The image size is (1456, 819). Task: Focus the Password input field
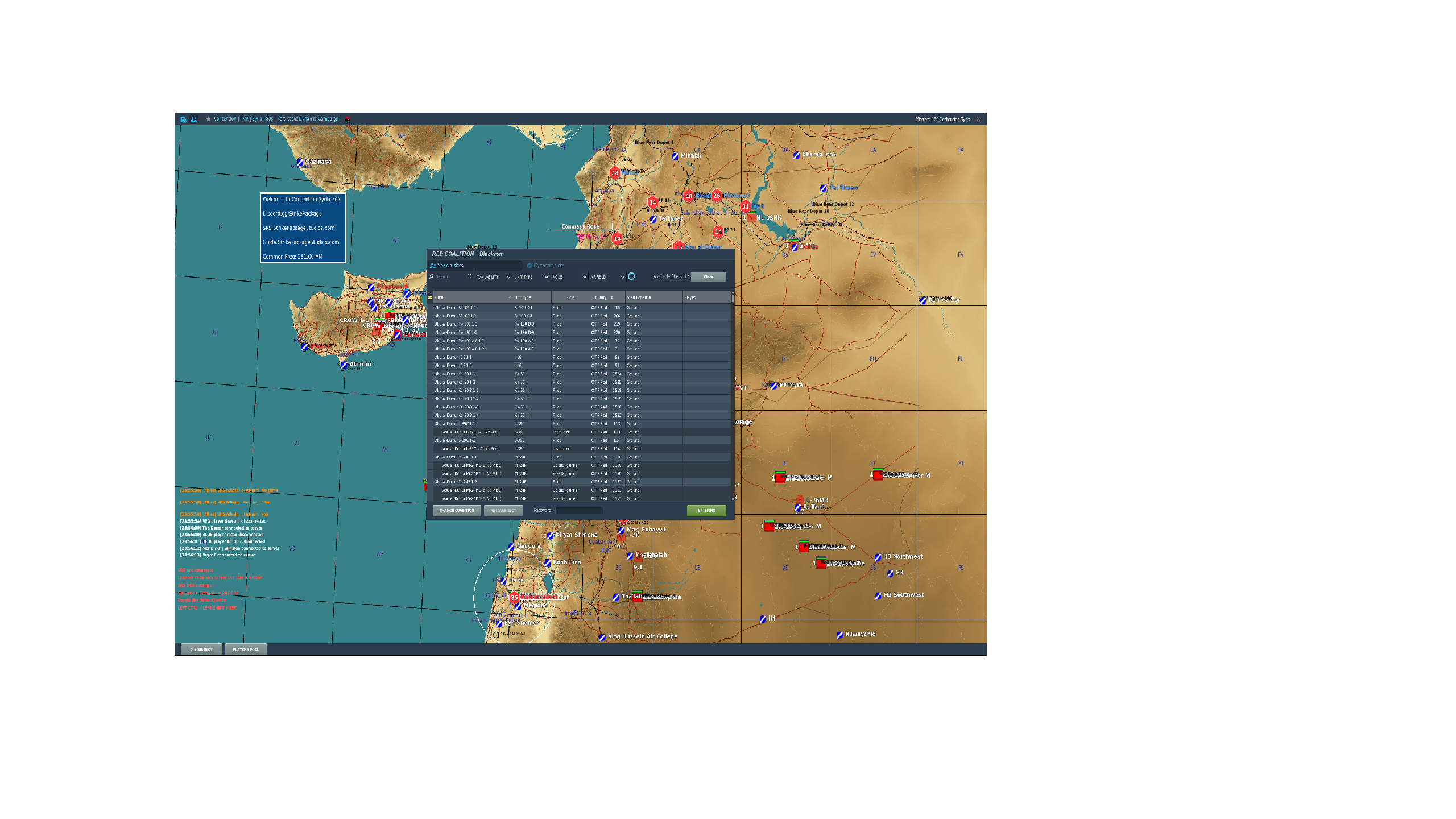pyautogui.click(x=579, y=511)
